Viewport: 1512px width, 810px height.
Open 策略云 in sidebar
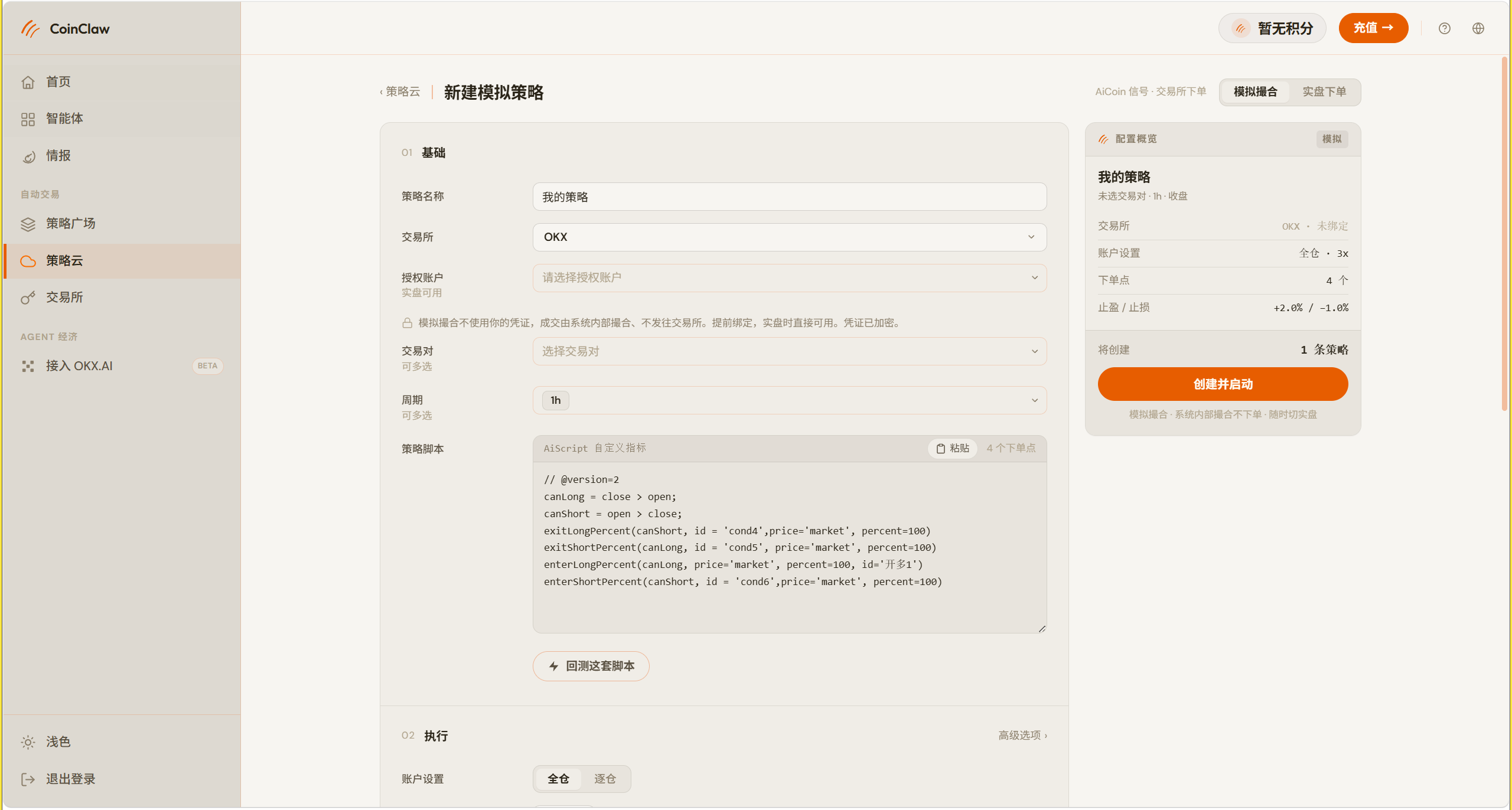[122, 261]
